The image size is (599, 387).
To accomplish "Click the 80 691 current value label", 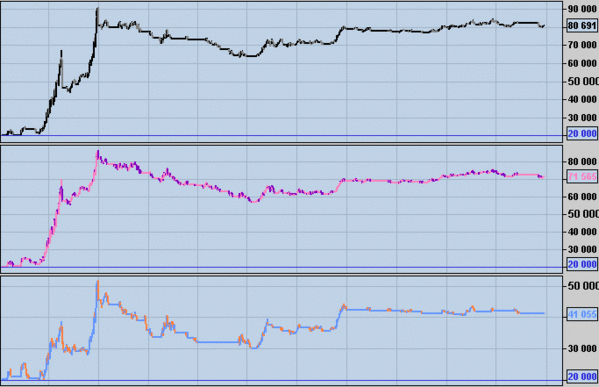I will click(x=582, y=26).
